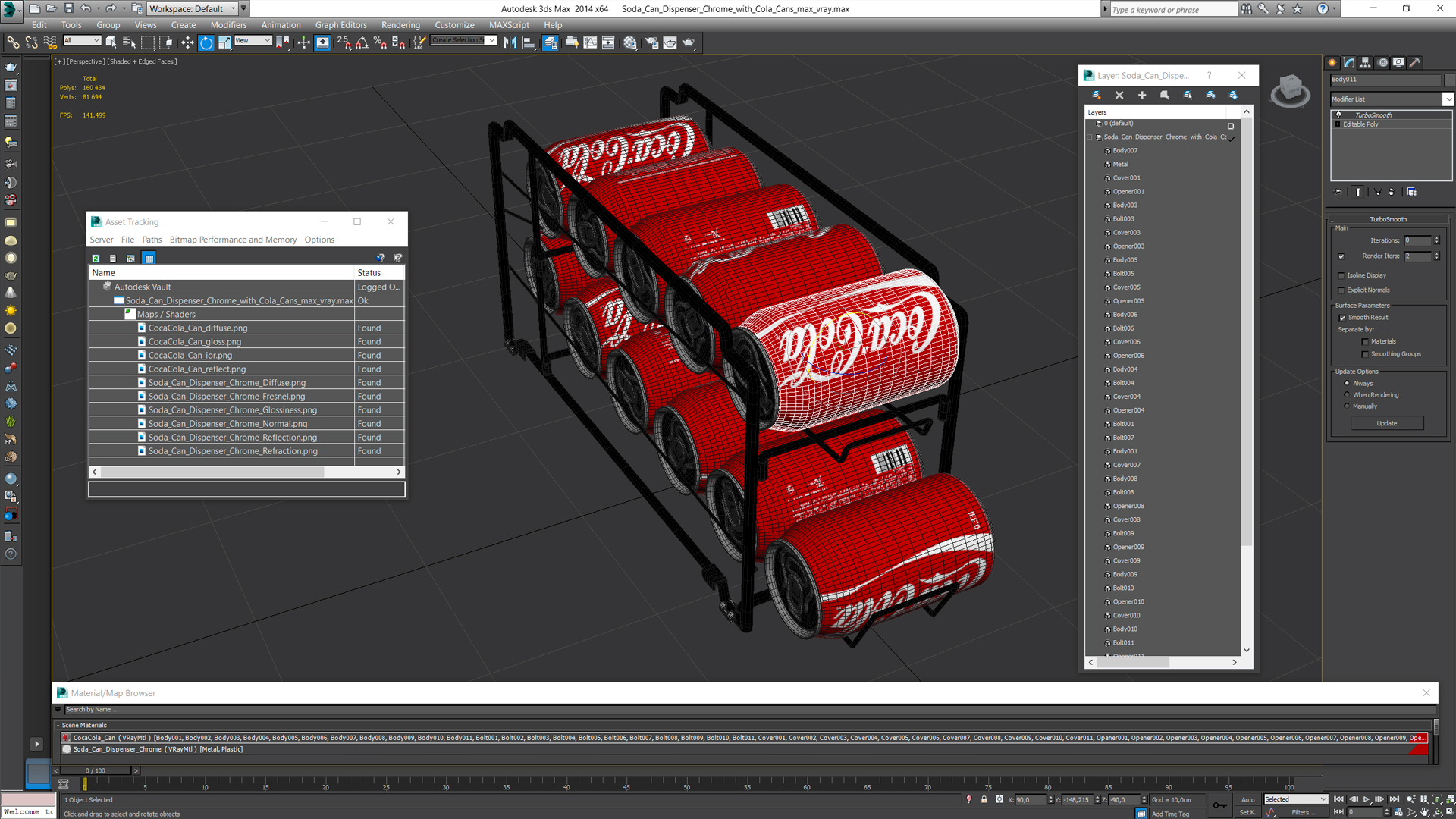This screenshot has width=1456, height=819.
Task: Open the selection filter All dropdown
Action: pyautogui.click(x=81, y=41)
